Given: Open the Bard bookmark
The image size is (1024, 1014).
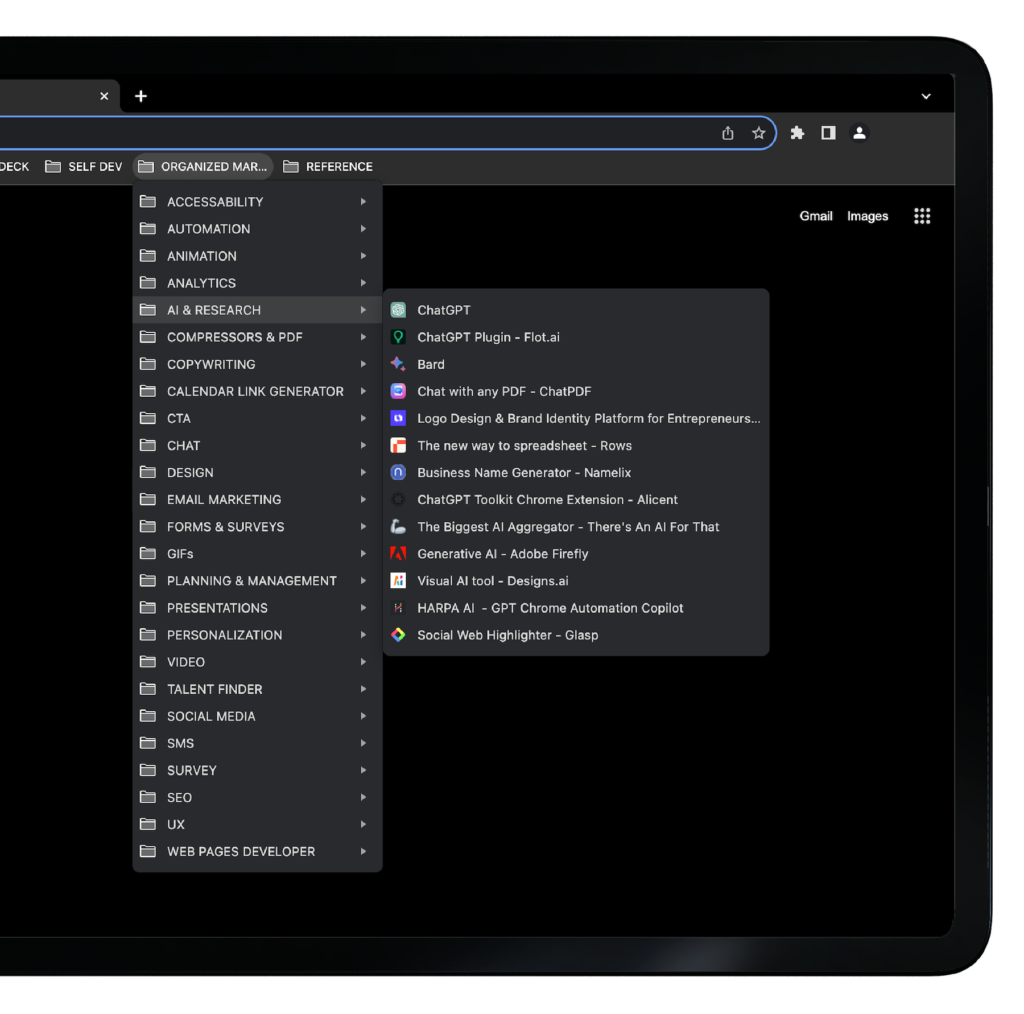Looking at the screenshot, I should pyautogui.click(x=575, y=364).
